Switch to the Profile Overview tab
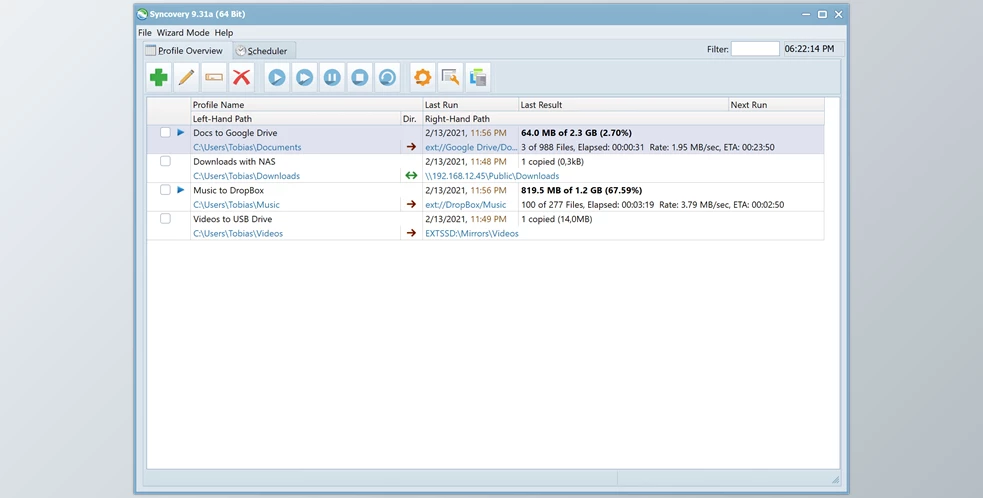Viewport: 983px width, 498px height. [187, 50]
